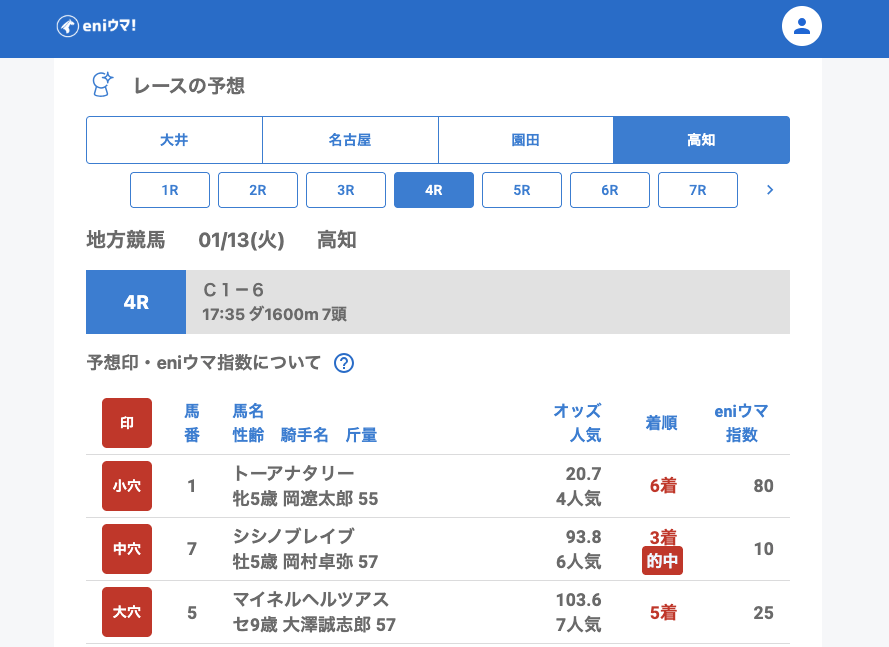Click the 的中 hit badge
889x647 pixels.
pos(662,561)
